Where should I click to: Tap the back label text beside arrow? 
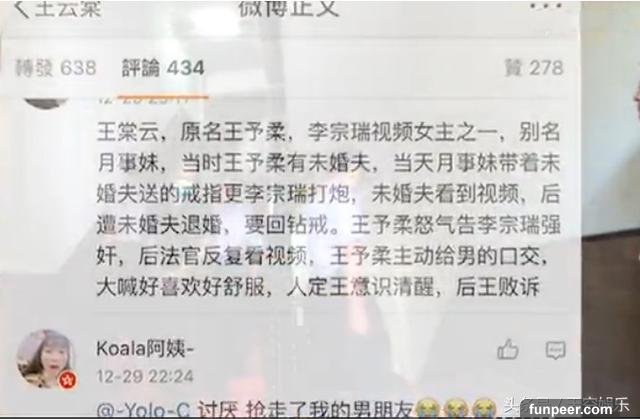click(67, 9)
